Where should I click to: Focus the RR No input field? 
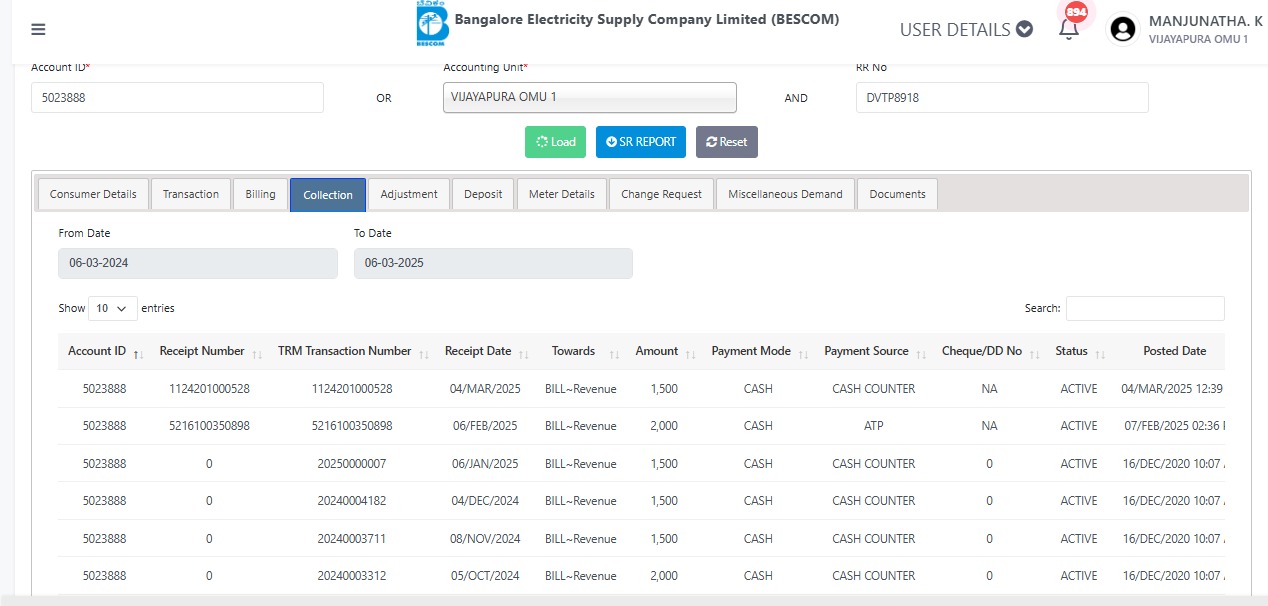click(x=1002, y=97)
